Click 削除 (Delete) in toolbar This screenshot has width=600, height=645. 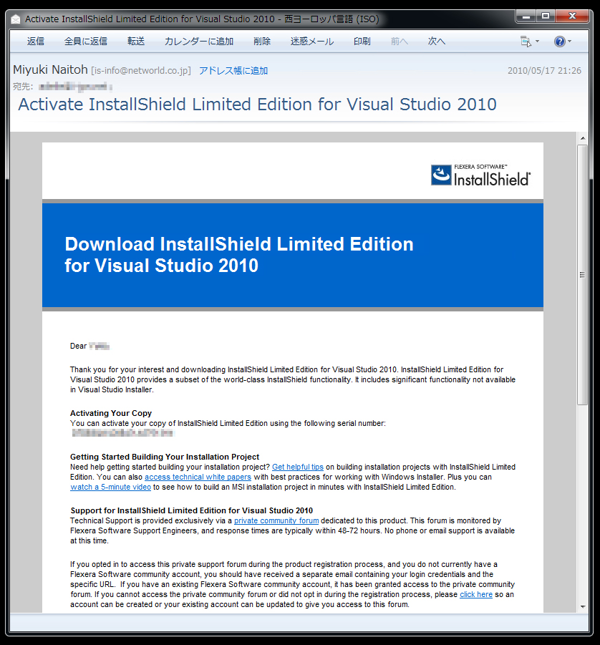pos(262,41)
